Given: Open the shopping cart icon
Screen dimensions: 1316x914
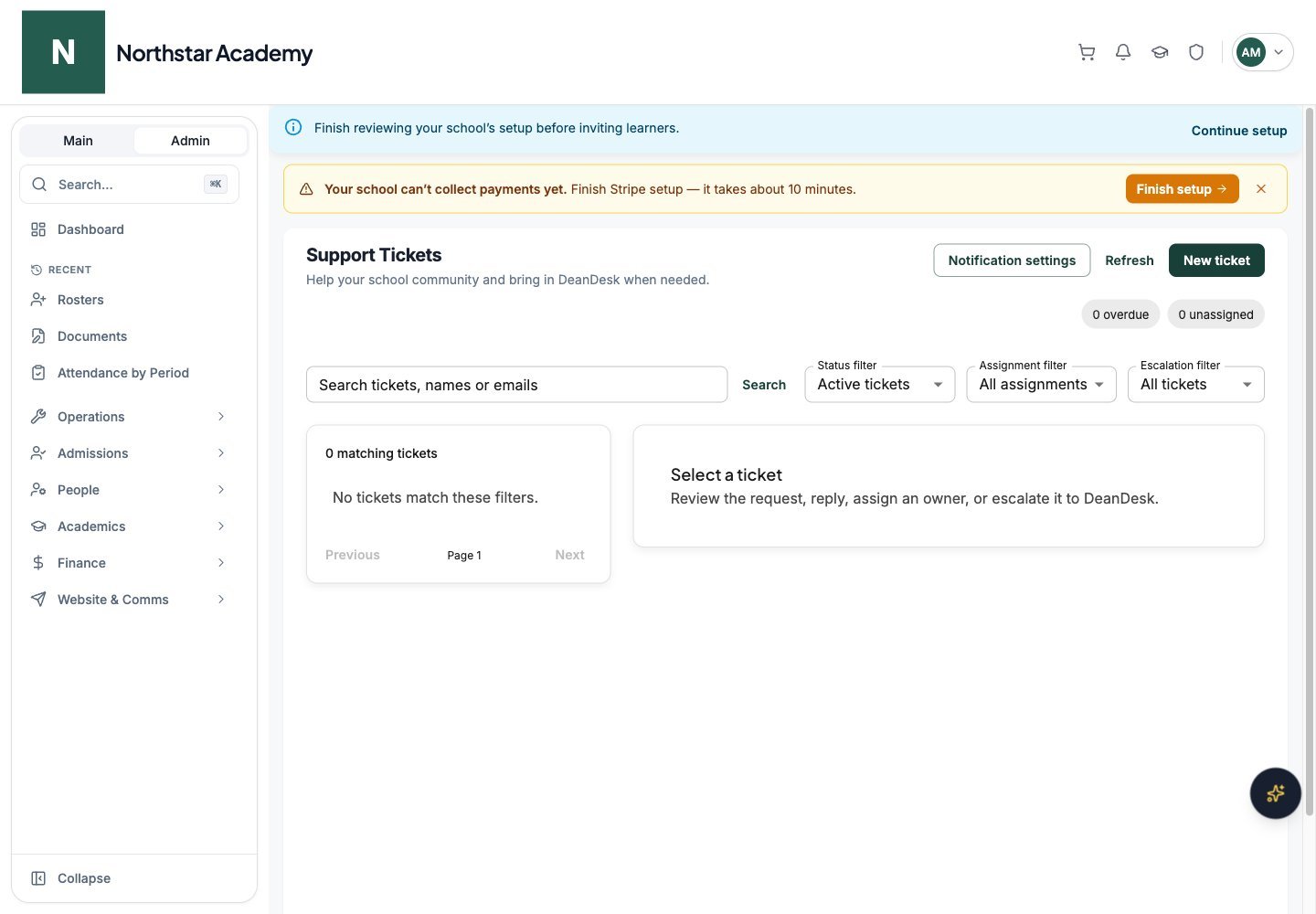Looking at the screenshot, I should 1087,52.
